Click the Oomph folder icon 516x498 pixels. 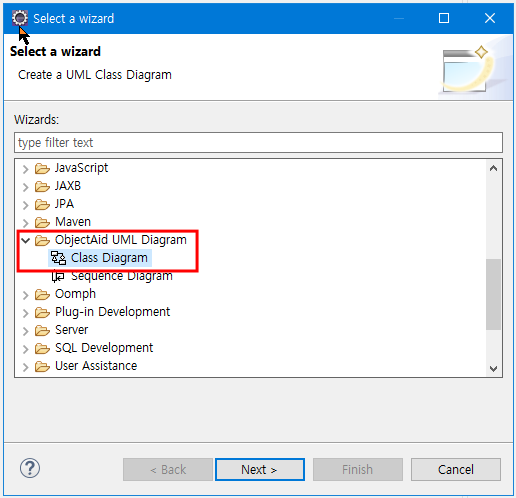coord(42,294)
